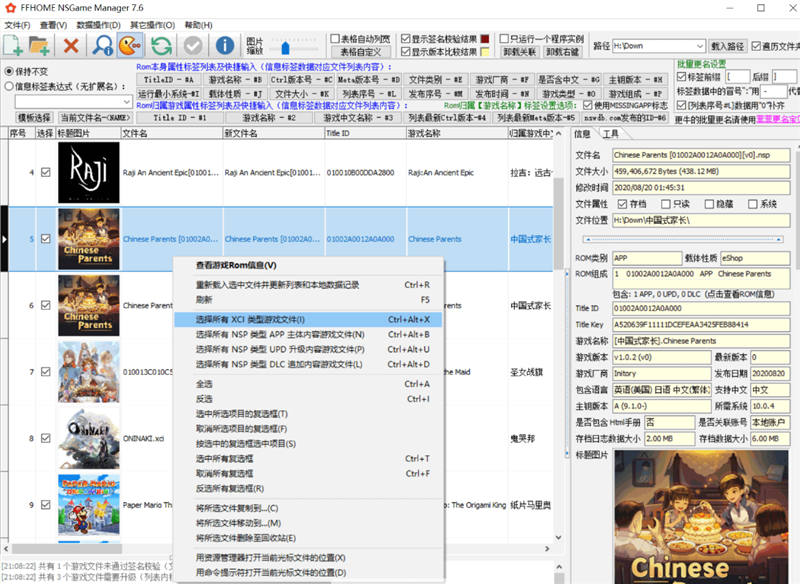Image resolution: width=800 pixels, height=584 pixels.
Task: Click 表格自定义 button
Action: (x=360, y=52)
